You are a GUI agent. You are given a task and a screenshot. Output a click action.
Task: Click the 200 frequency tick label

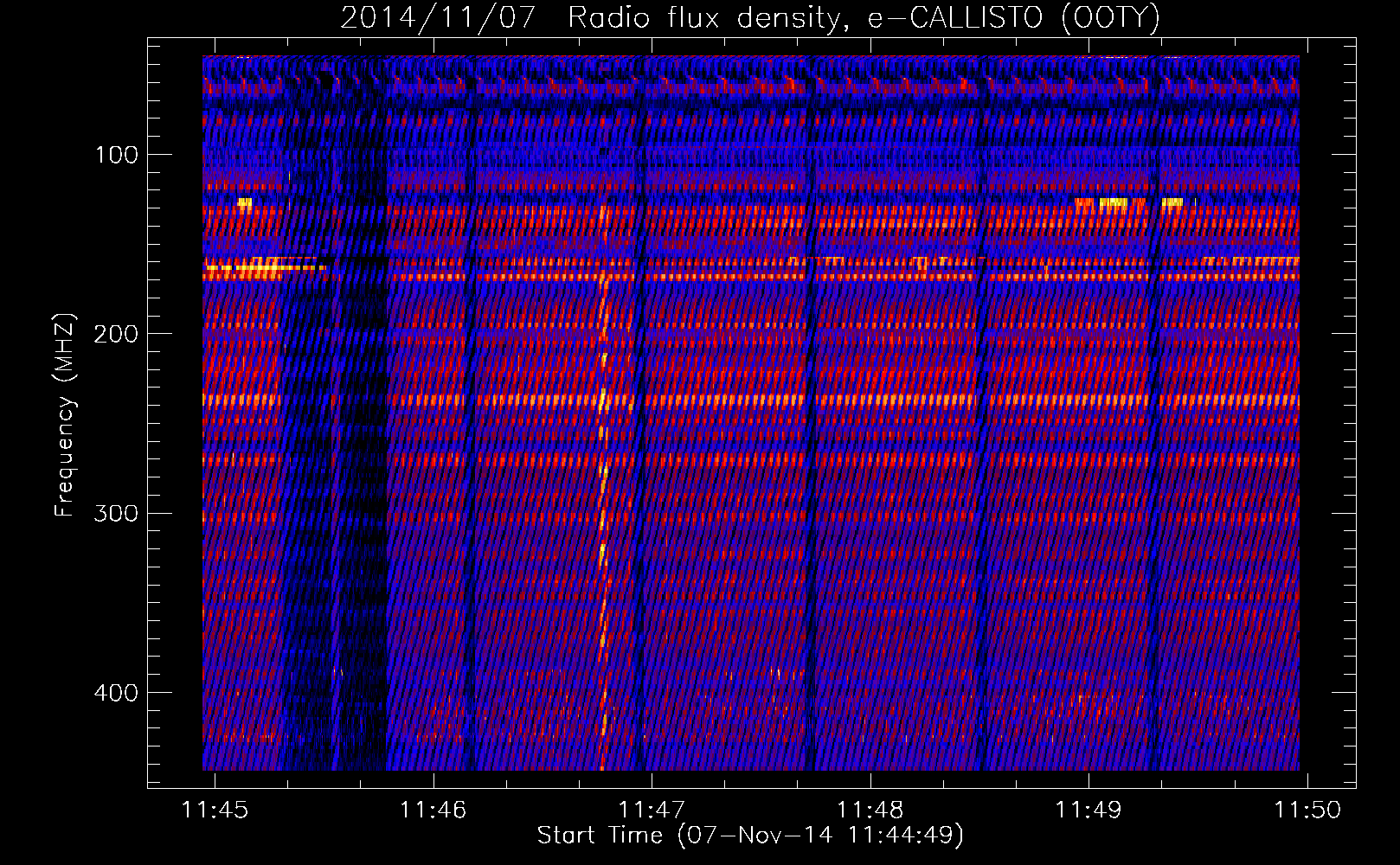click(116, 334)
